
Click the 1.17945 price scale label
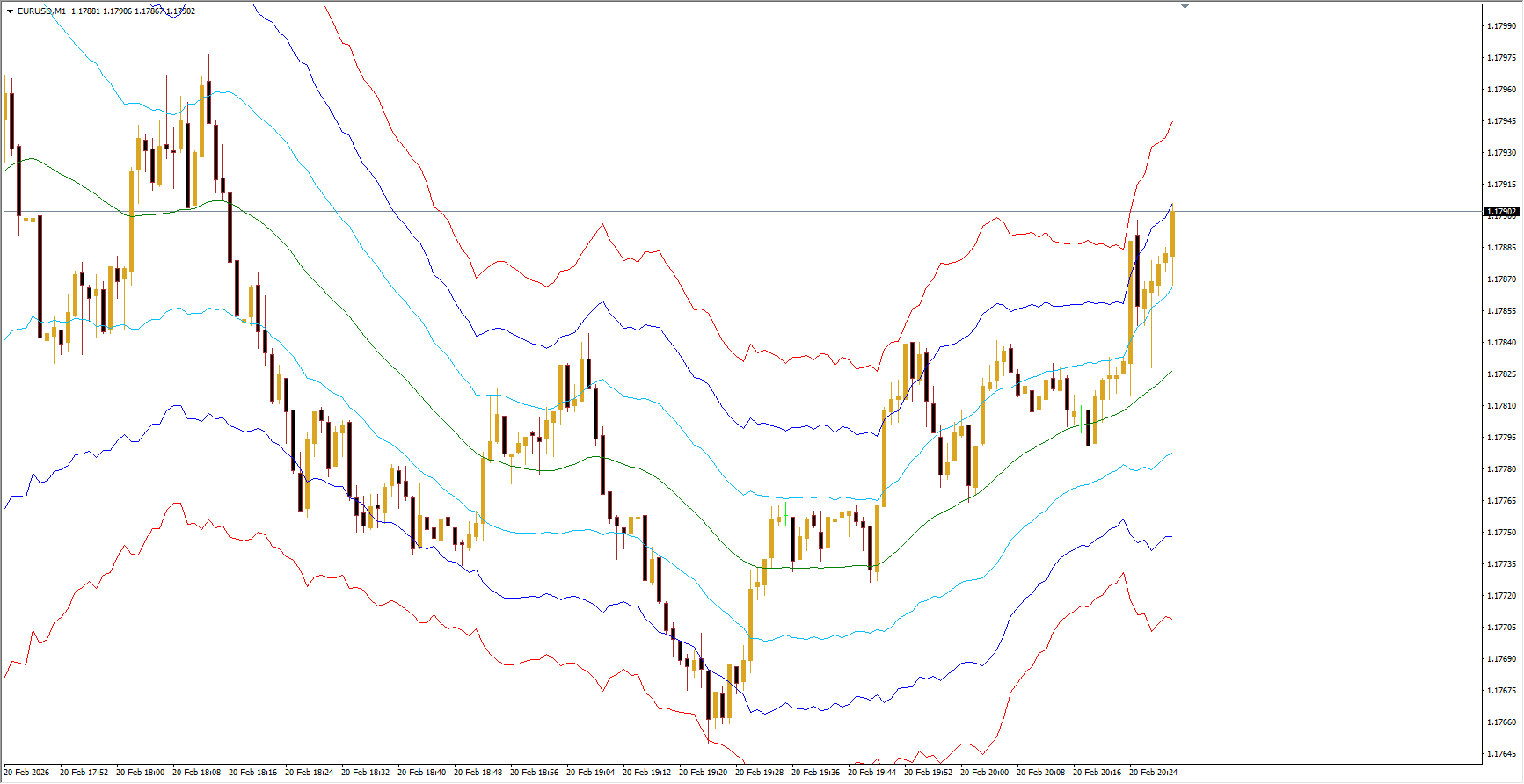(x=1501, y=121)
